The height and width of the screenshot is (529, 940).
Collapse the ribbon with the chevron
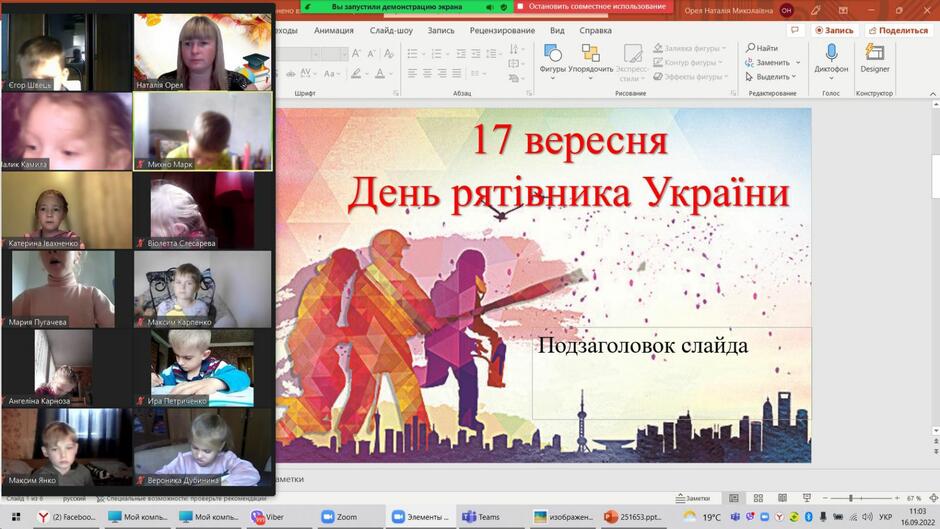(932, 94)
